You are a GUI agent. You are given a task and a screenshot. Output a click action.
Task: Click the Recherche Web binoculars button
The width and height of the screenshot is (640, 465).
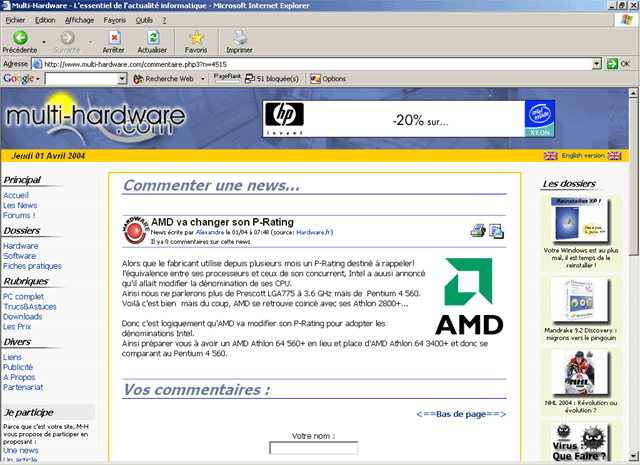(164, 79)
